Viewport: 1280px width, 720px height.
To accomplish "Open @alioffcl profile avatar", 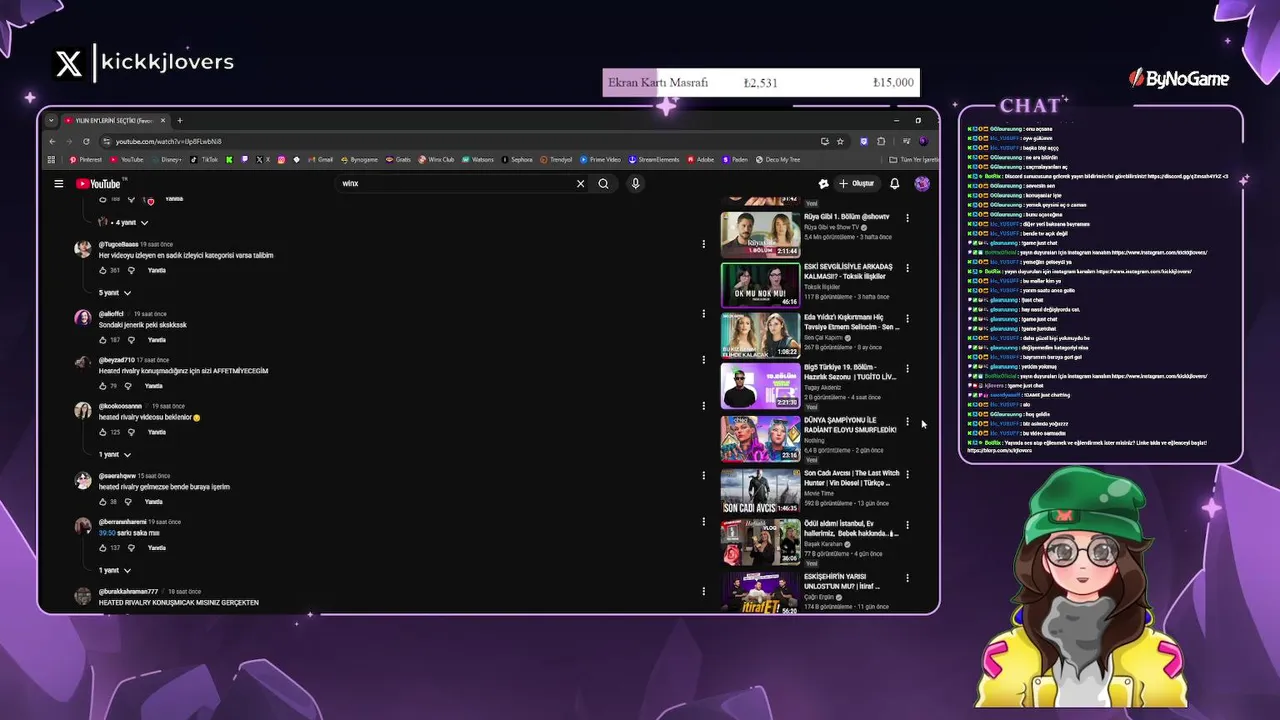I will click(x=83, y=319).
